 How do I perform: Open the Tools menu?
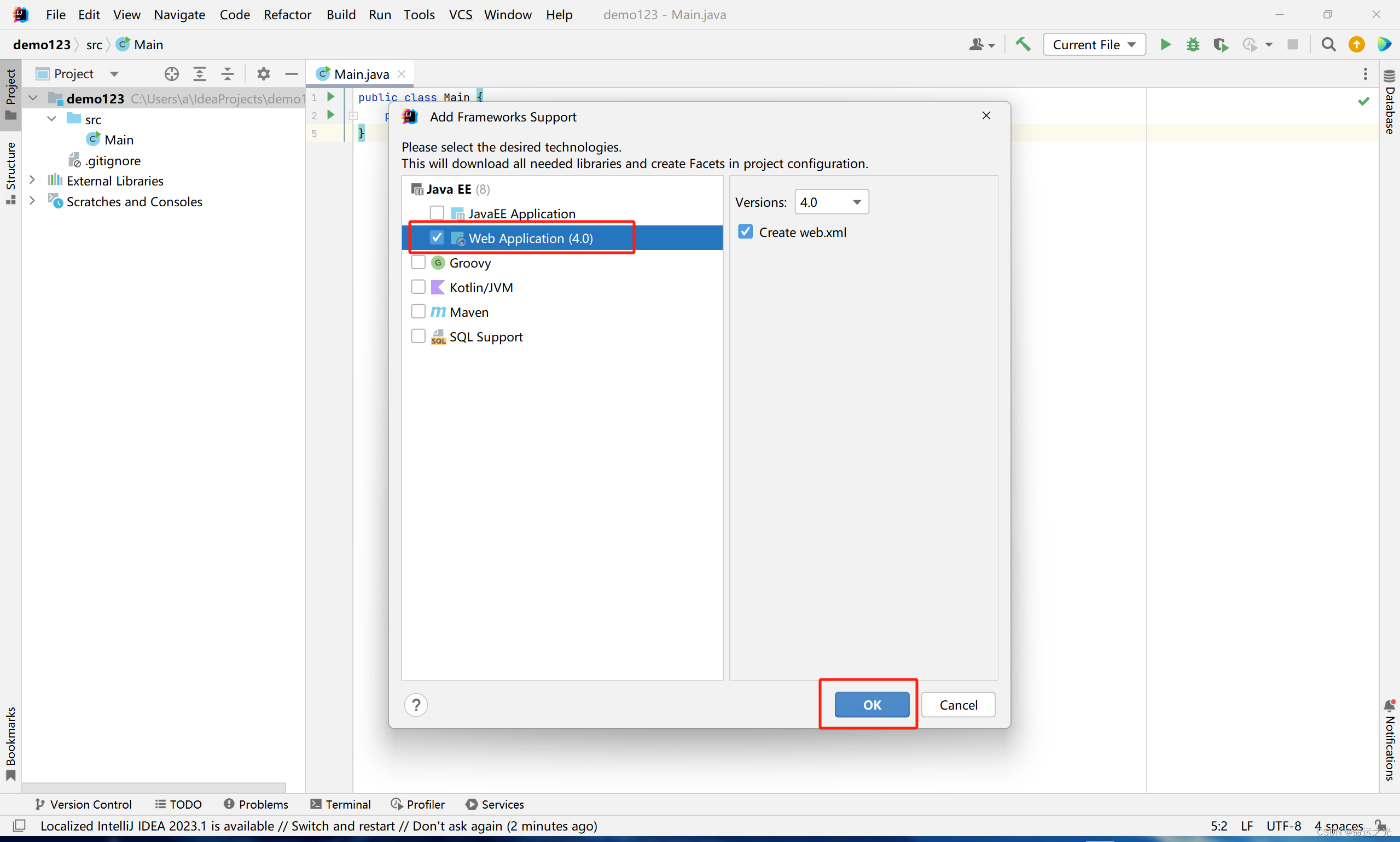(x=418, y=14)
